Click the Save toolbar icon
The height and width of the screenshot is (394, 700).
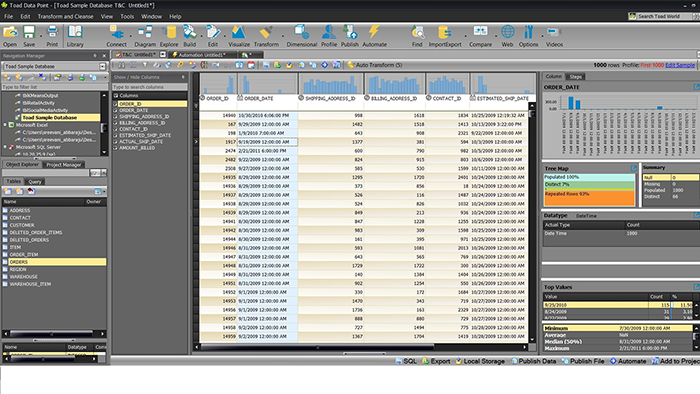point(29,36)
